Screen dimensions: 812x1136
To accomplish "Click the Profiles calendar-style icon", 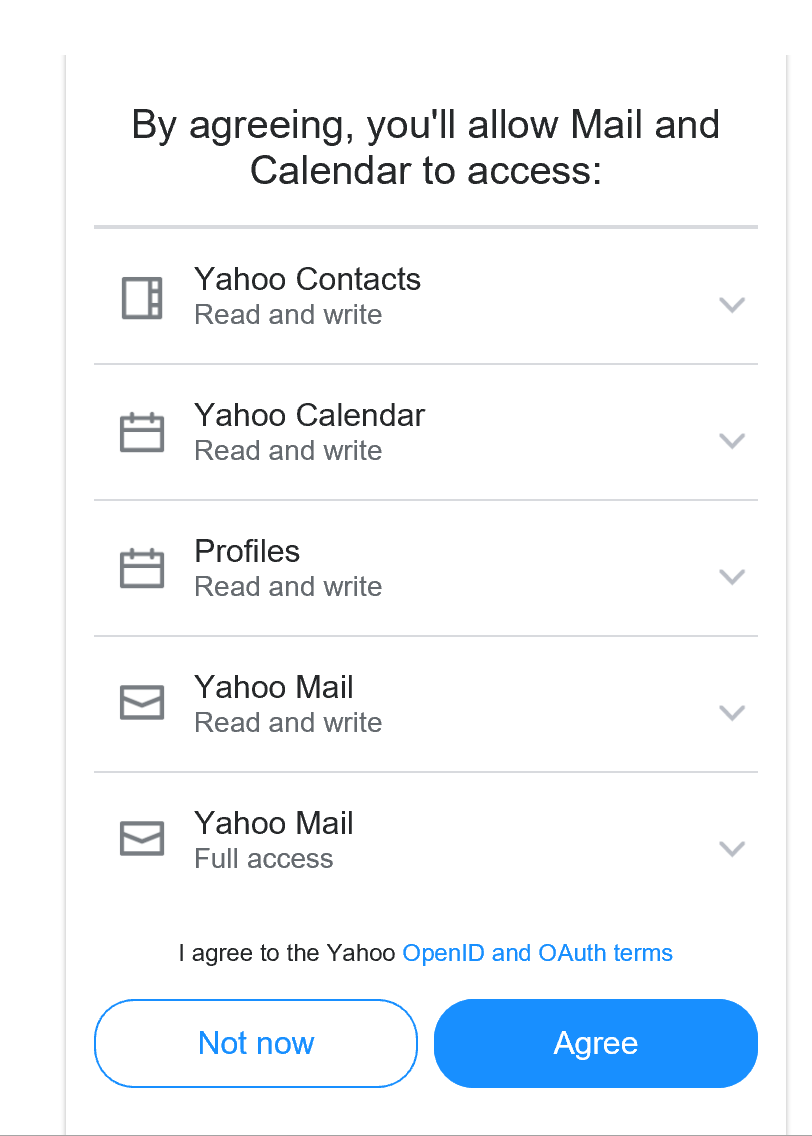I will click(142, 568).
